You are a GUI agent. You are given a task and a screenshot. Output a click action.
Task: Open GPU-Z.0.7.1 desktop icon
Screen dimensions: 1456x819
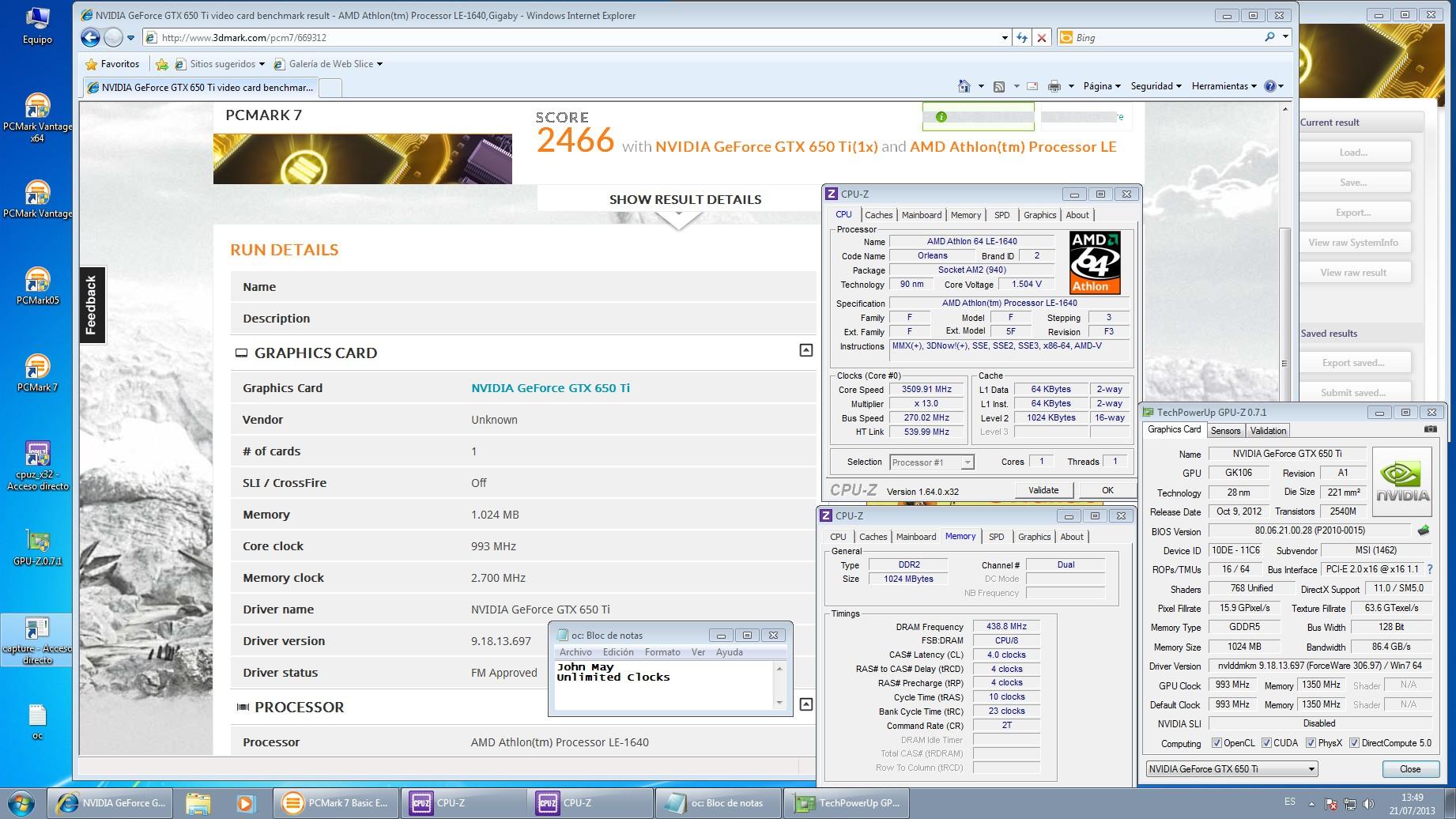pyautogui.click(x=37, y=547)
